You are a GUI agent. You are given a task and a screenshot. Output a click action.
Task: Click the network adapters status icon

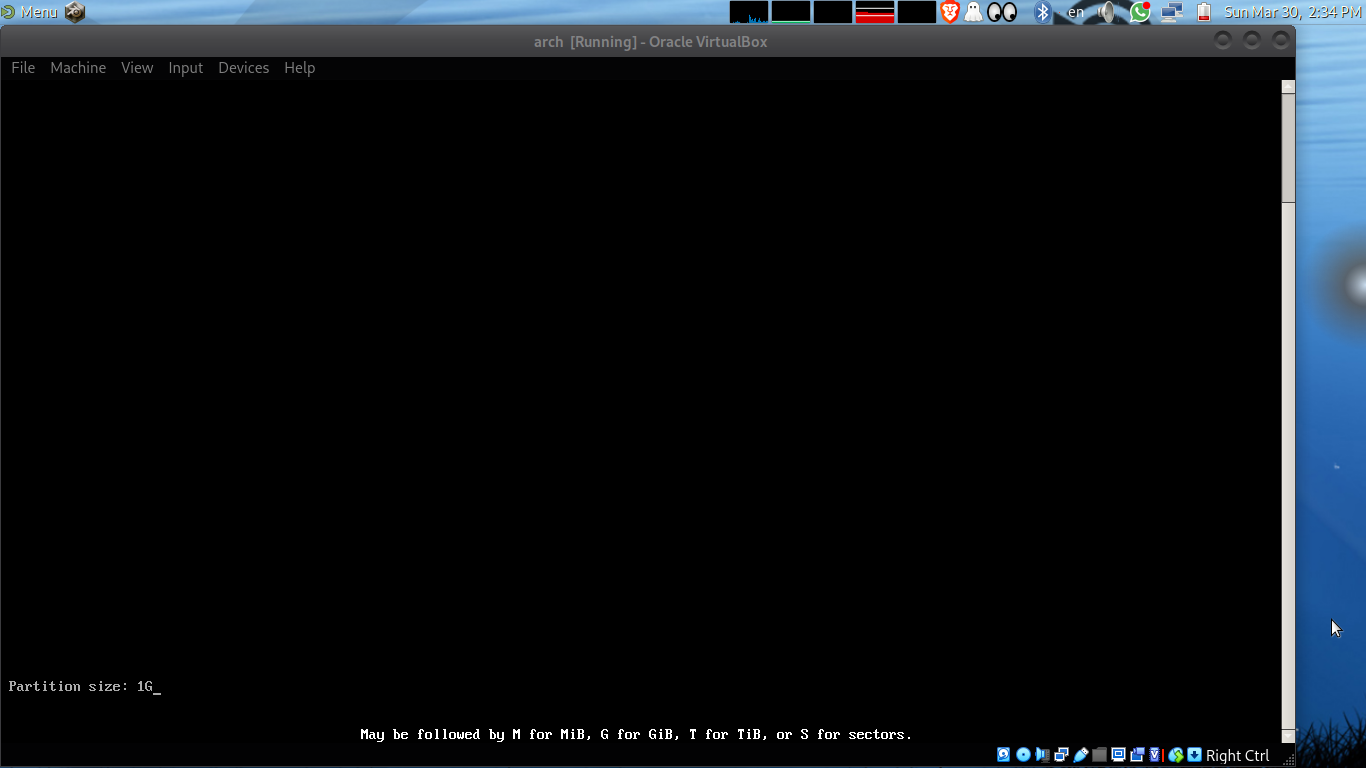(1061, 755)
